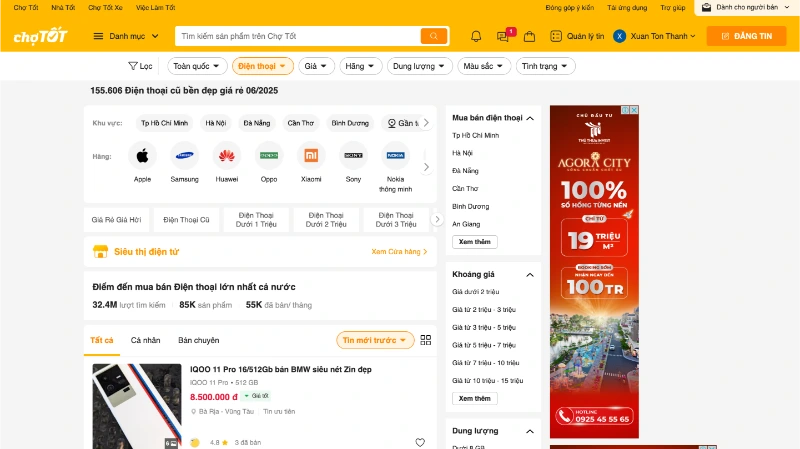Click Xem Cửa hàng link
800x449 pixels.
[399, 252]
